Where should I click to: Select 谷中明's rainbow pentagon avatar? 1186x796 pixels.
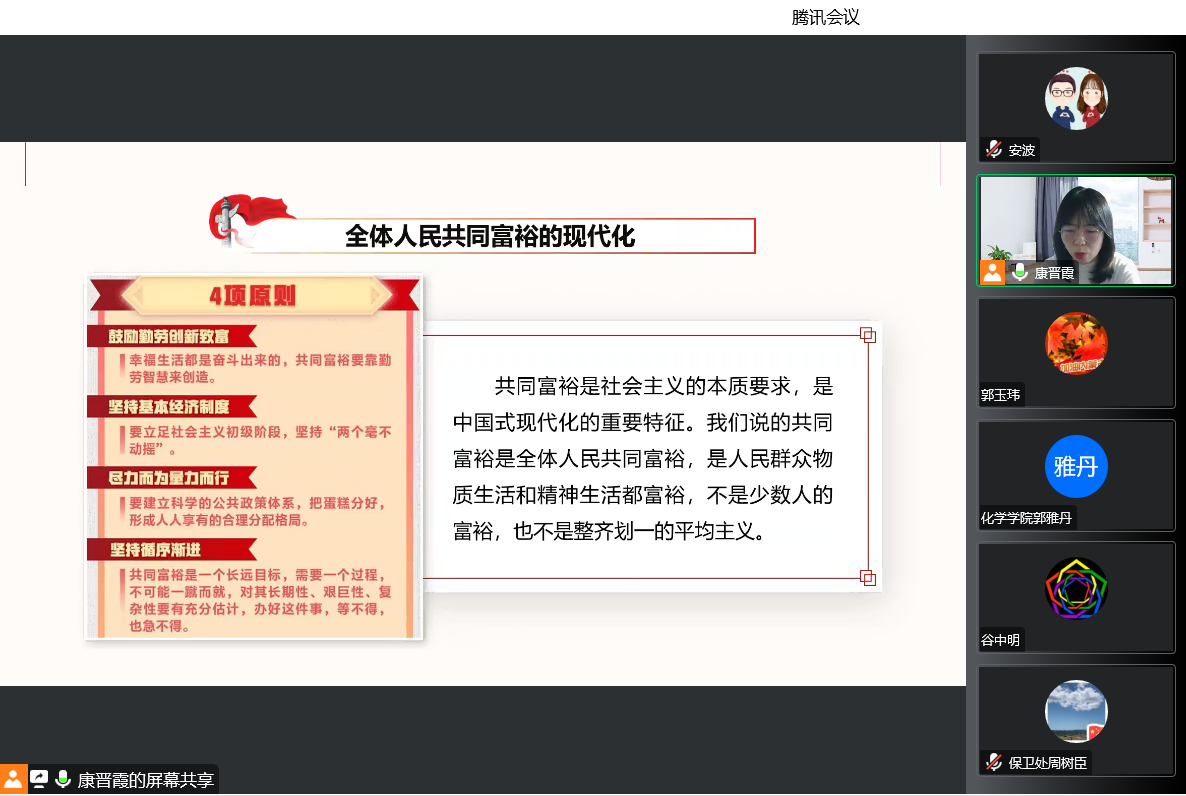pyautogui.click(x=1076, y=589)
